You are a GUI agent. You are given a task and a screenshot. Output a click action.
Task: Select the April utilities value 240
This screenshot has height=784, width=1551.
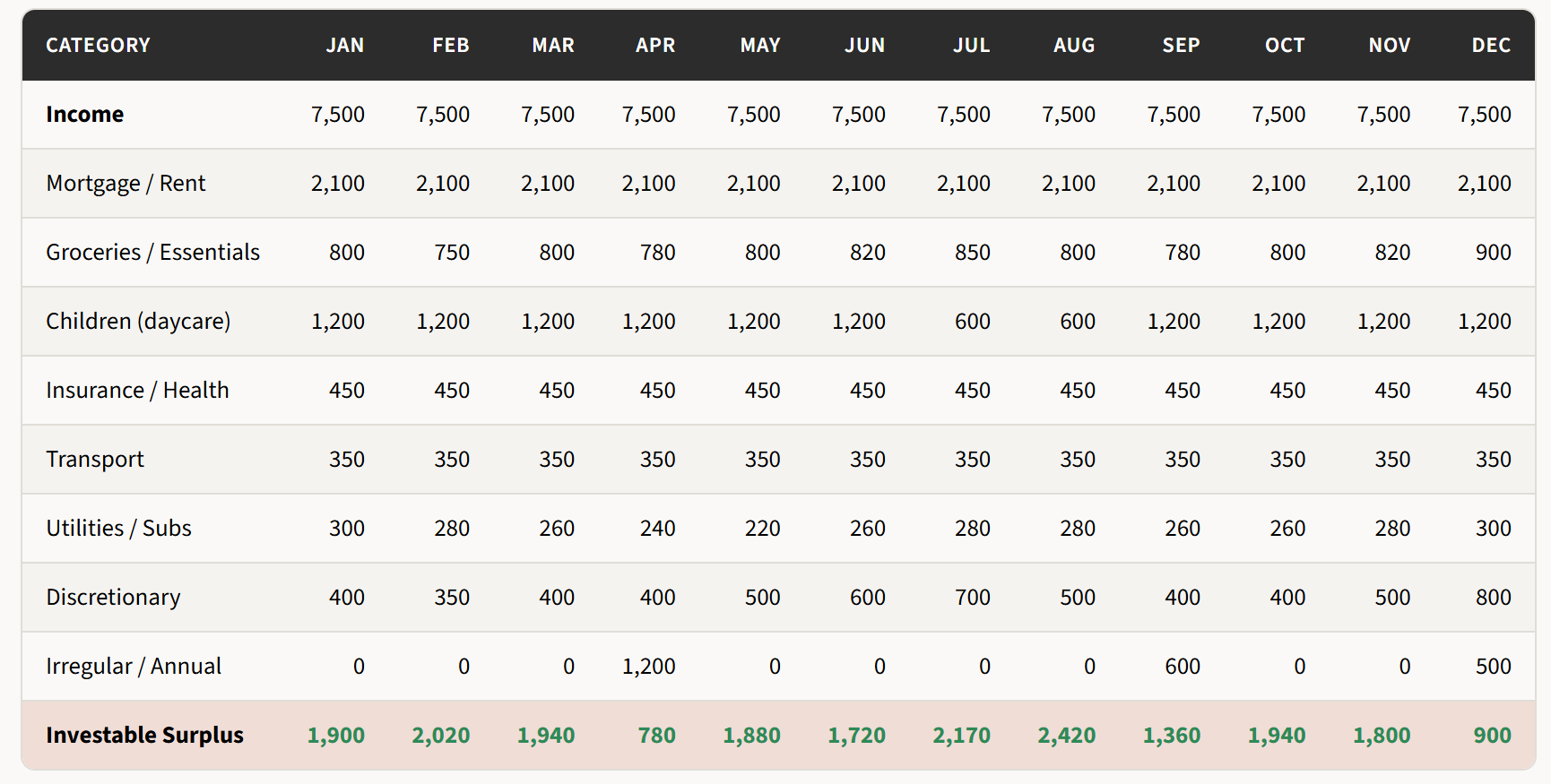[x=658, y=528]
